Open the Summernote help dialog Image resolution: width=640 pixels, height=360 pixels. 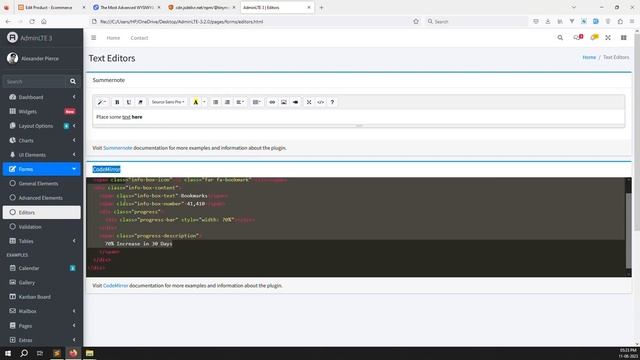coord(332,102)
